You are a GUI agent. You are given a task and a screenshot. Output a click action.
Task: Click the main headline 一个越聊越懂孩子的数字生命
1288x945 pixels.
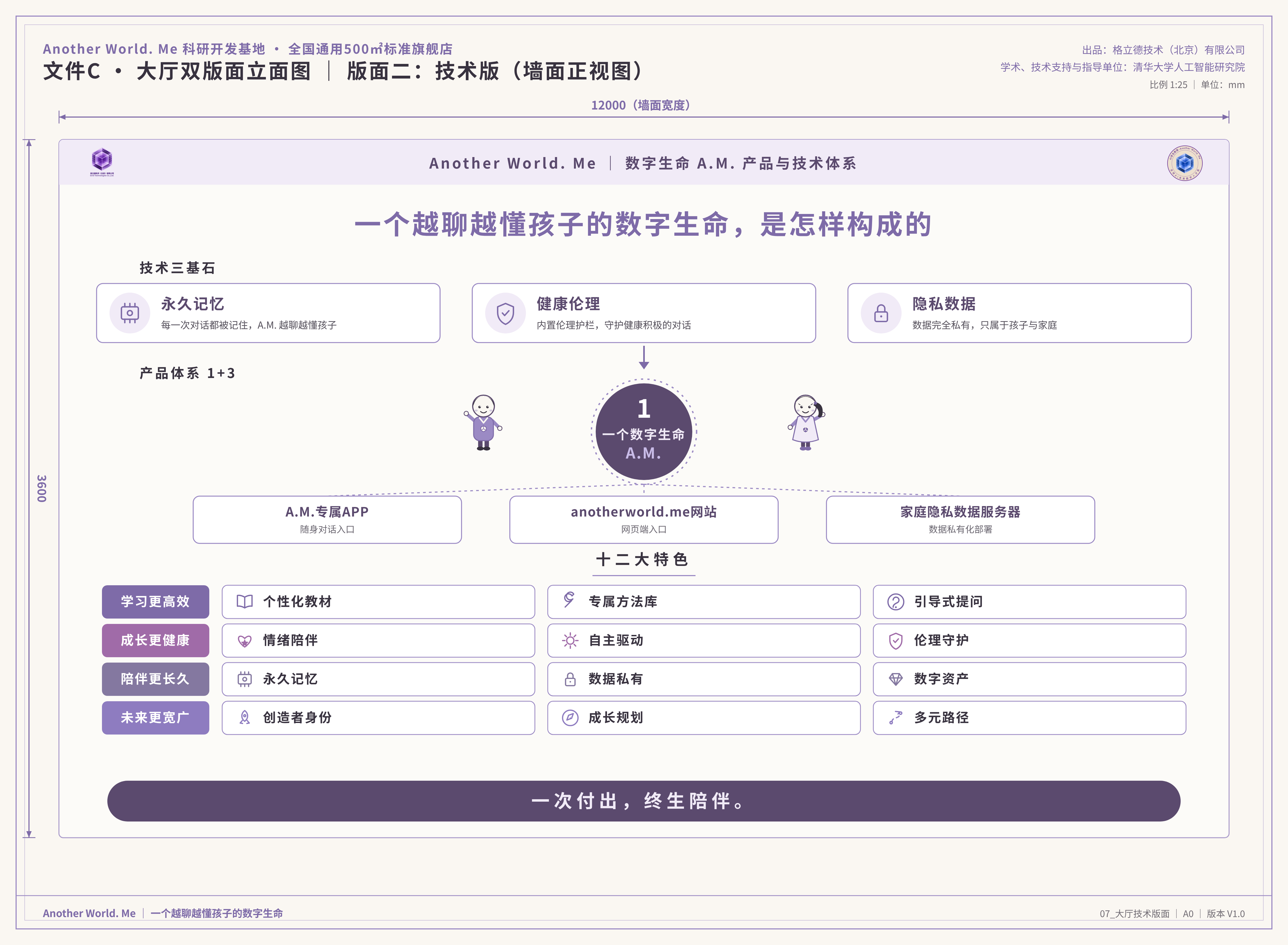[x=644, y=224]
